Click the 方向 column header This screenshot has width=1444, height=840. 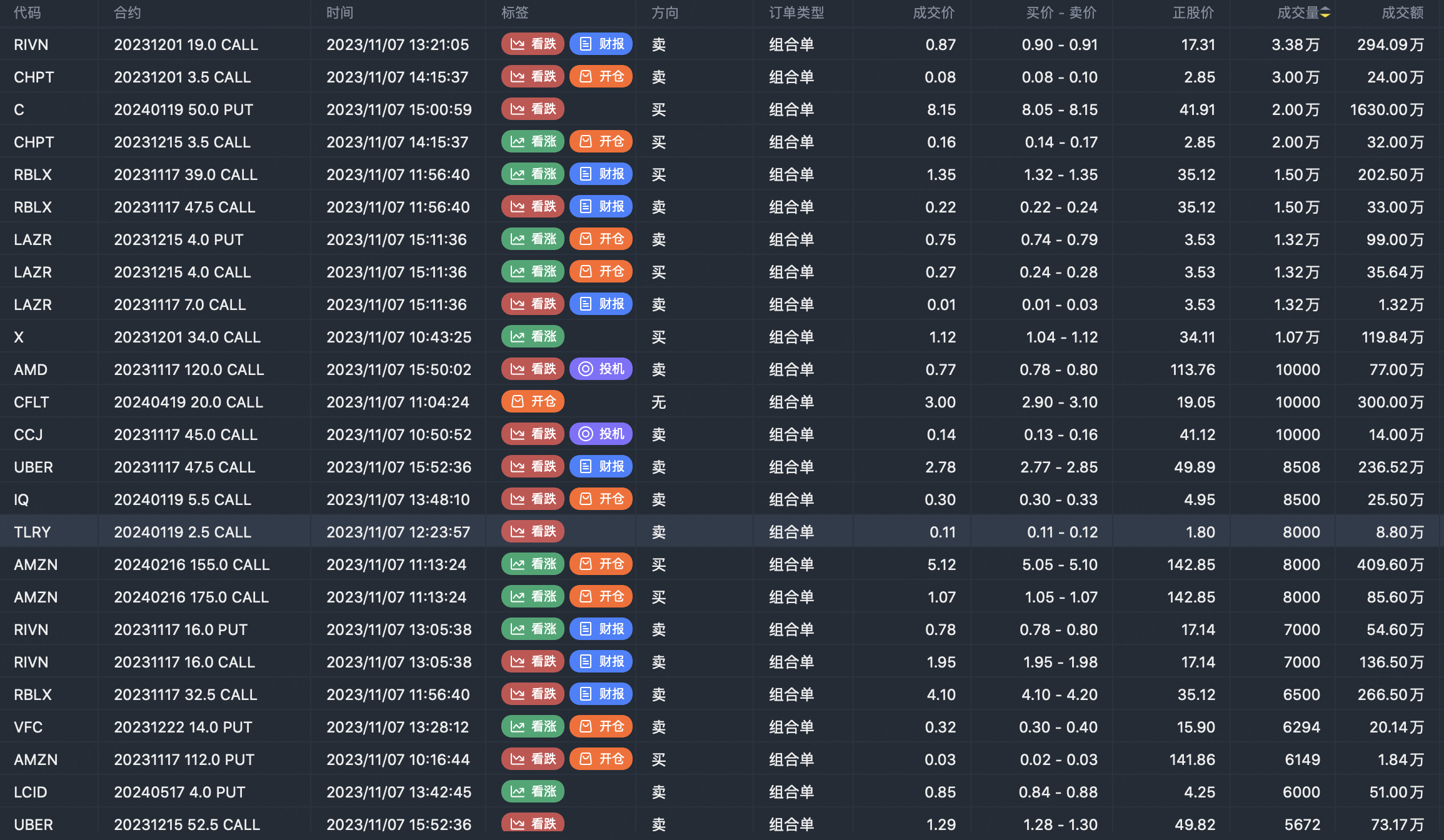[x=665, y=13]
